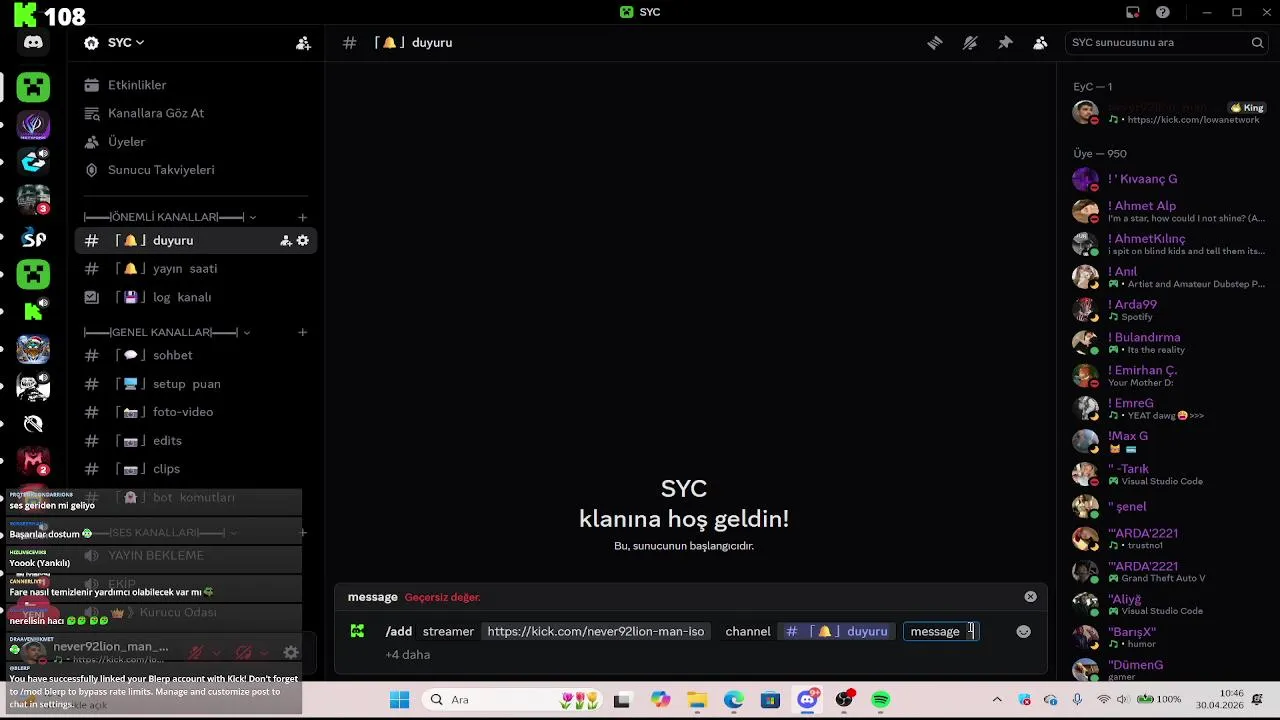The image size is (1280, 720).
Task: Add channel to ÖNEMLİ KANALLAR category
Action: (x=303, y=217)
